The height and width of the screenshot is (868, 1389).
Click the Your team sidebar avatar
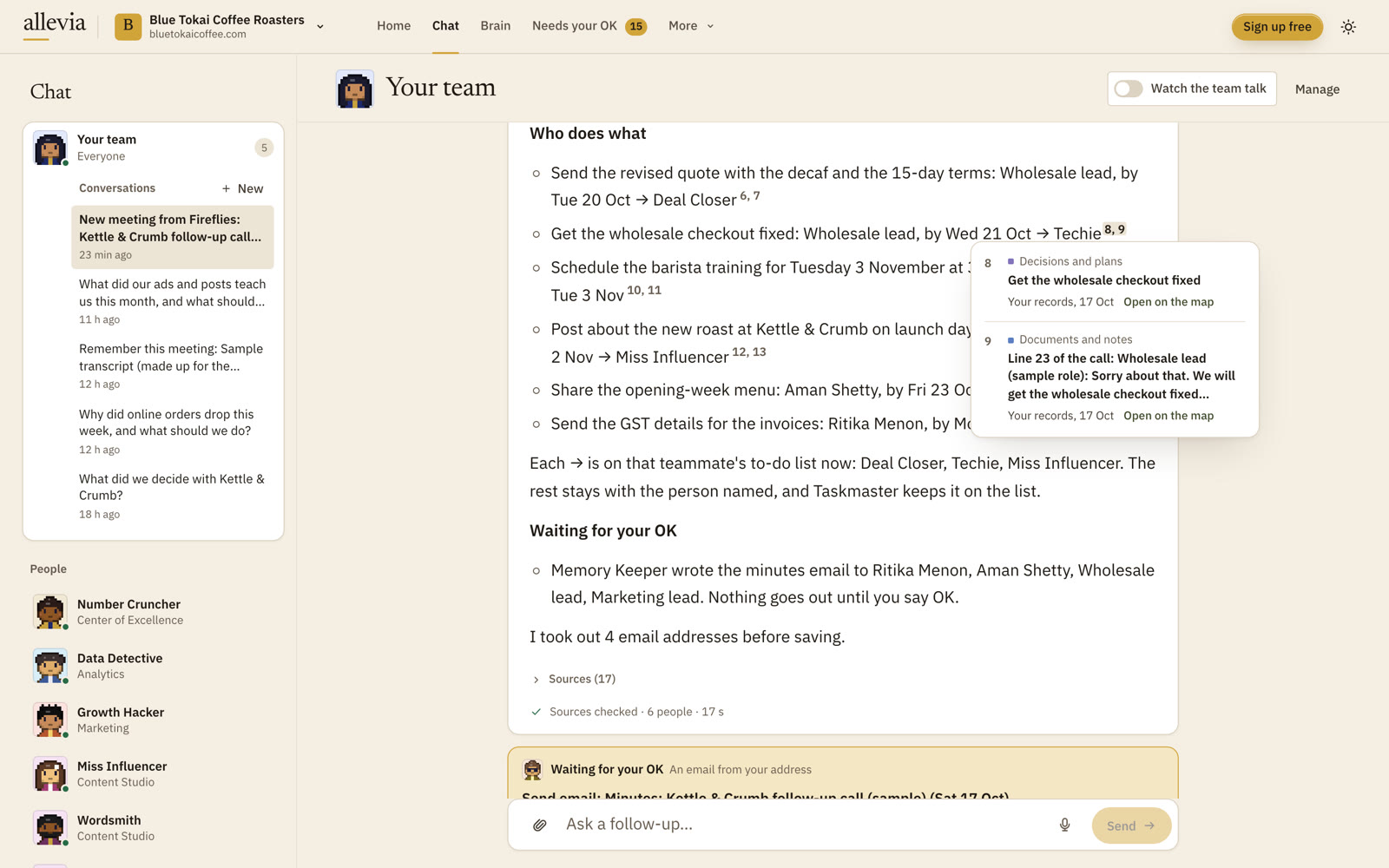(50, 148)
